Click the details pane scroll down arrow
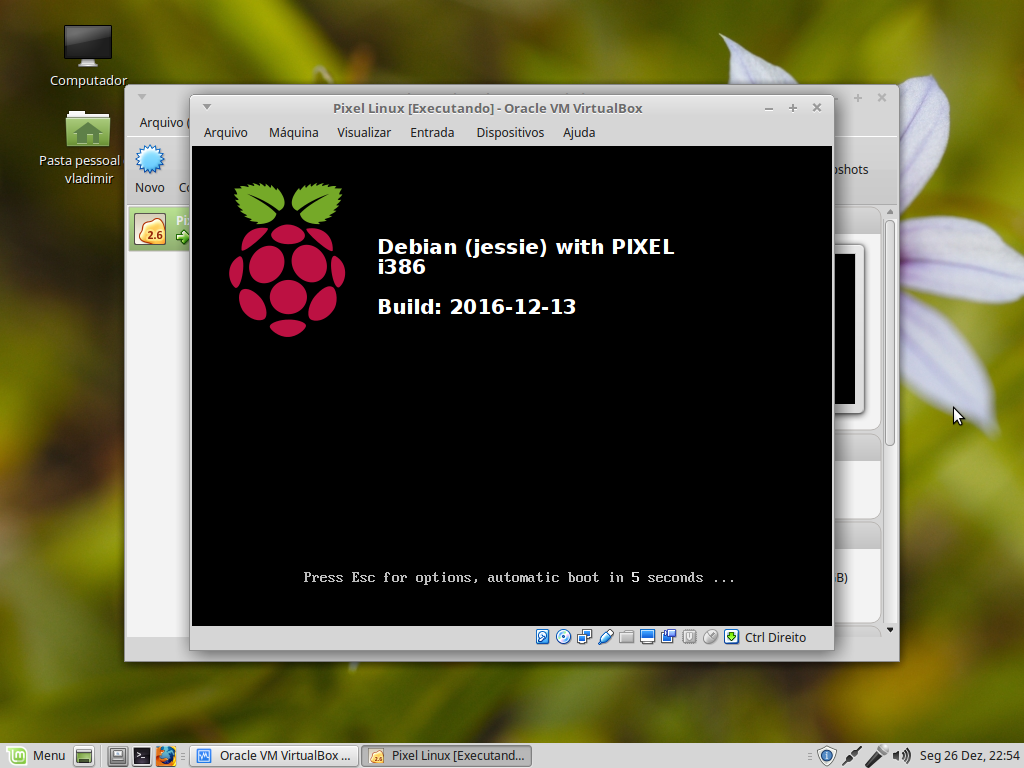Viewport: 1024px width, 768px height. 889,630
